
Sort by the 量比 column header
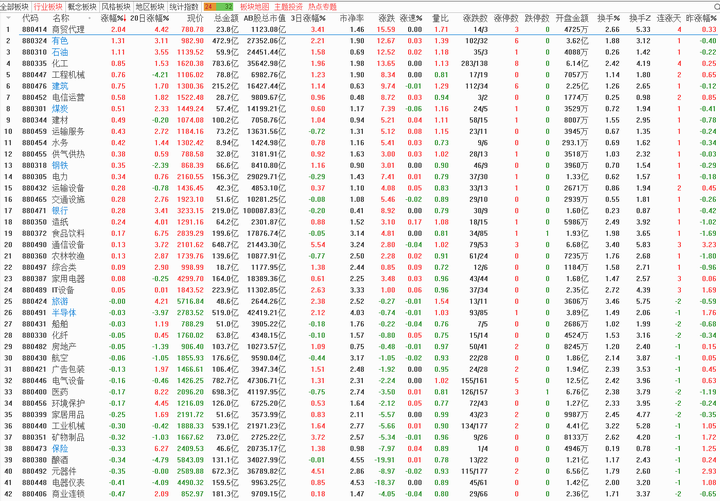[440, 18]
